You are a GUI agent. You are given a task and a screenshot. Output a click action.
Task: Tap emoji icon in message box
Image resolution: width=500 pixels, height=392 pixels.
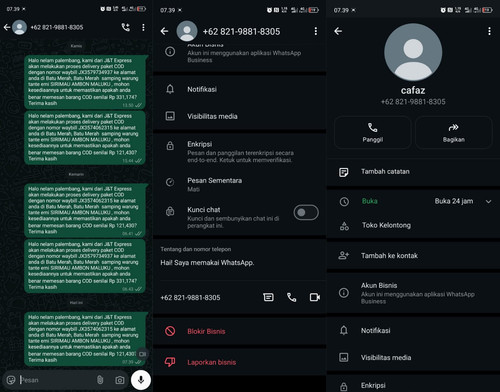11,380
